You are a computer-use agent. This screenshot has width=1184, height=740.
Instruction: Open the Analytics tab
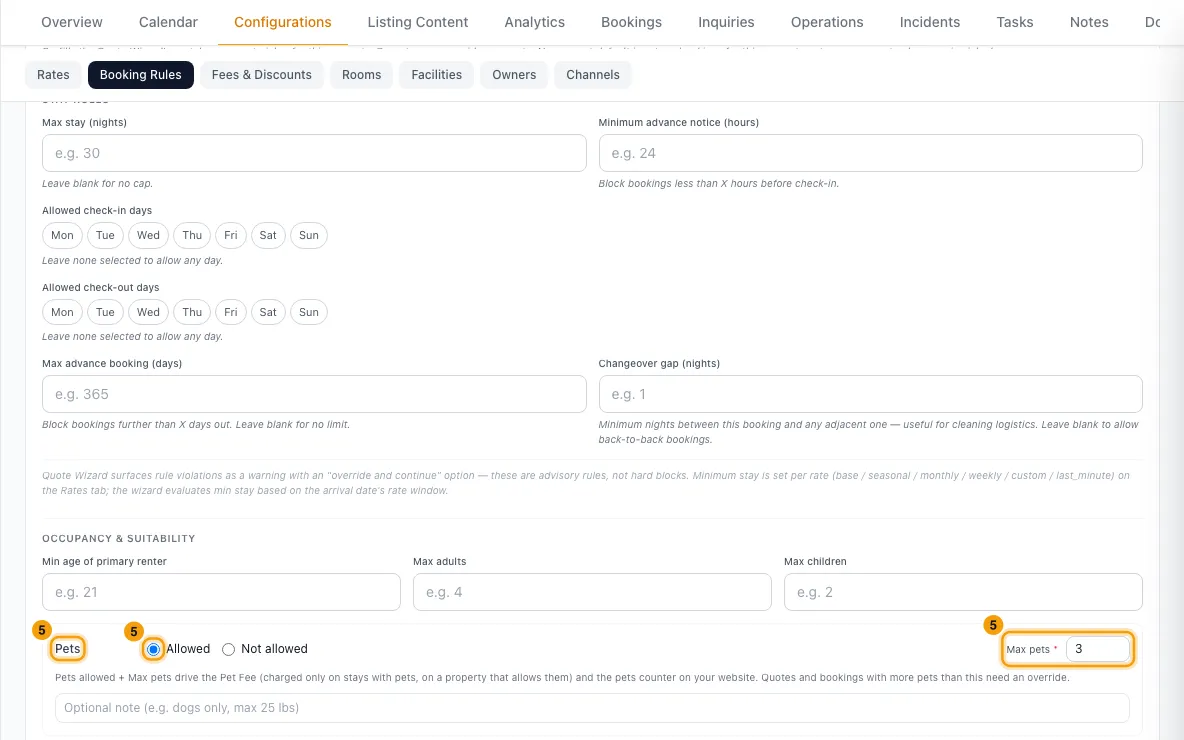[535, 23]
